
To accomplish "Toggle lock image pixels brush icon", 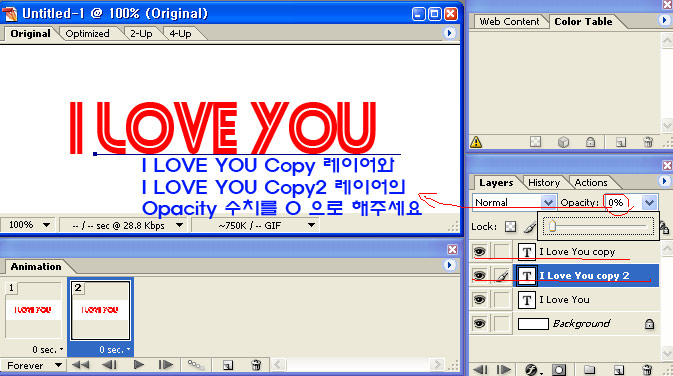I will (530, 227).
